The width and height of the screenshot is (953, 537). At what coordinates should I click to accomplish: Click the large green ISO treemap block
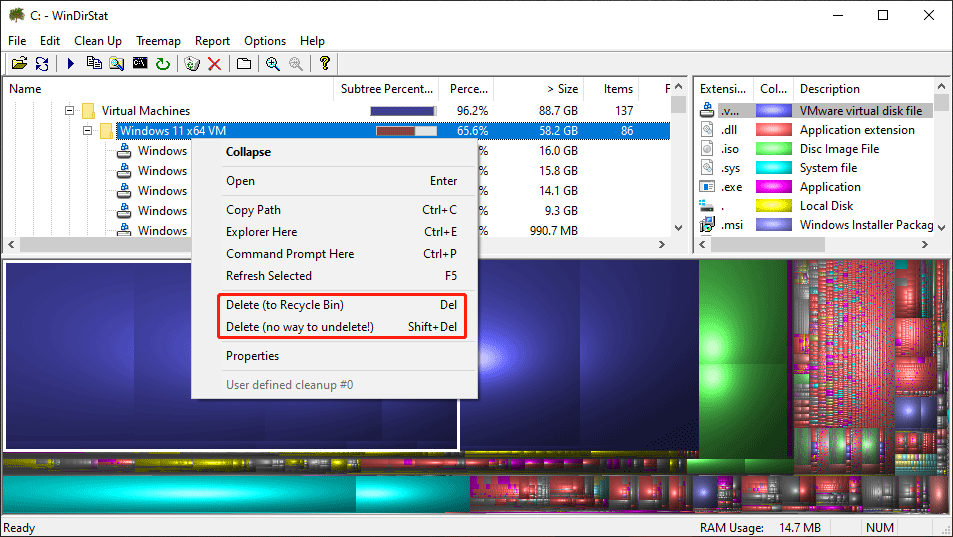pos(745,358)
